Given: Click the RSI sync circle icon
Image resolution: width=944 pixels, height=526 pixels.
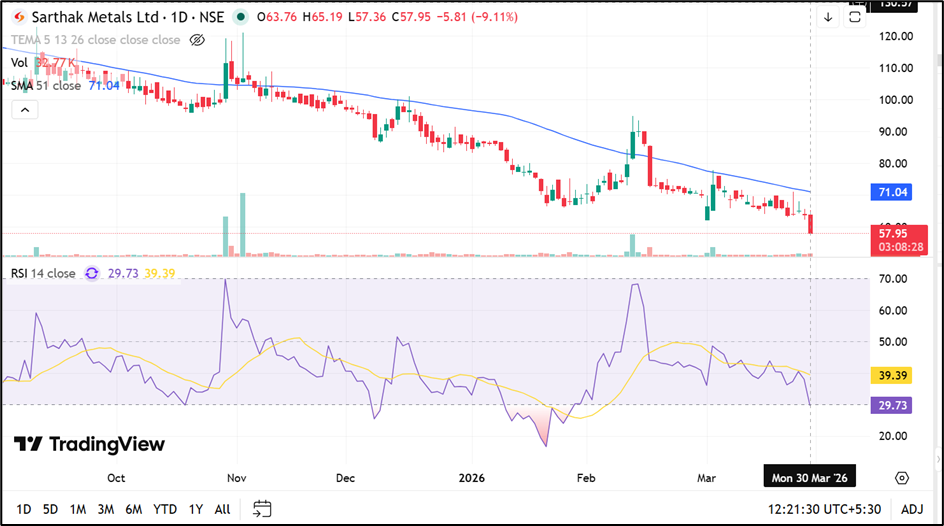Looking at the screenshot, I should pyautogui.click(x=92, y=273).
